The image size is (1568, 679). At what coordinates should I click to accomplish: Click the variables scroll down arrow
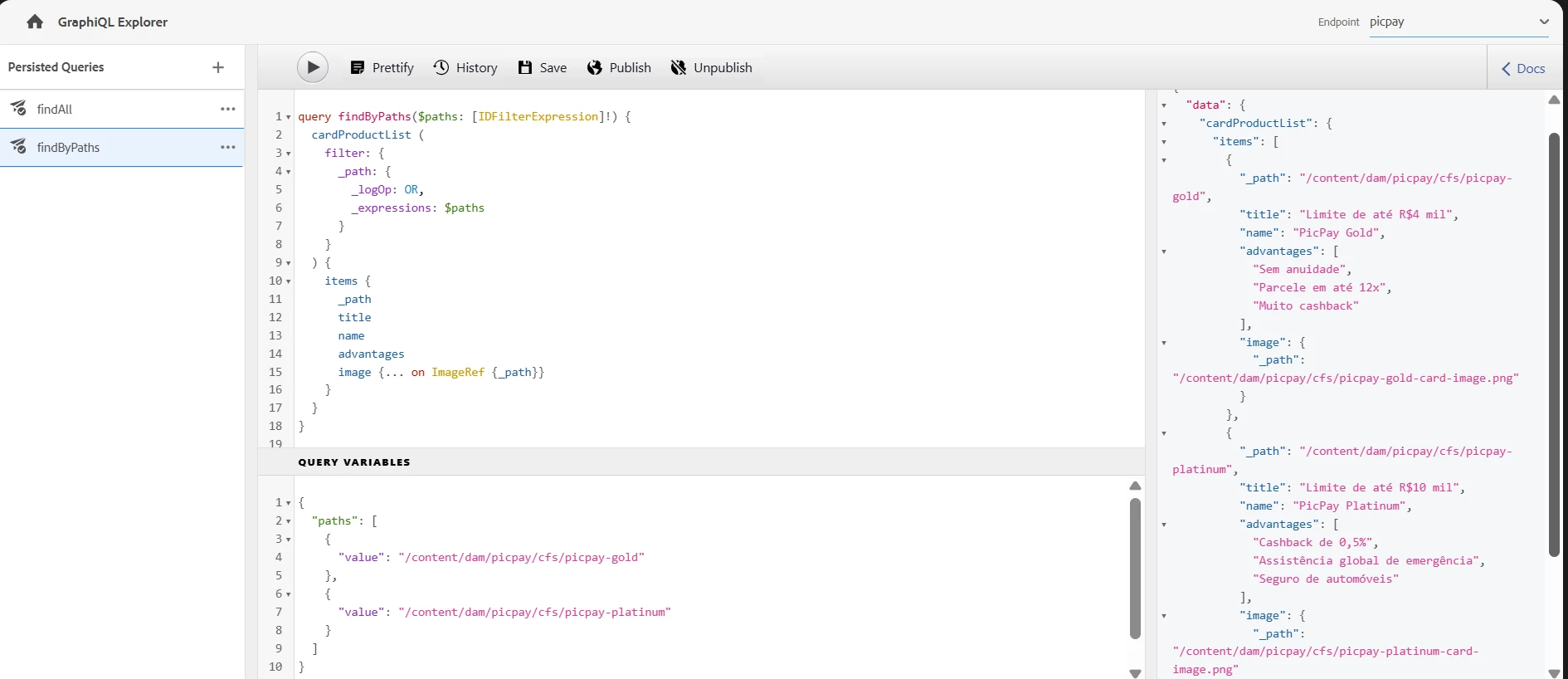[1135, 673]
